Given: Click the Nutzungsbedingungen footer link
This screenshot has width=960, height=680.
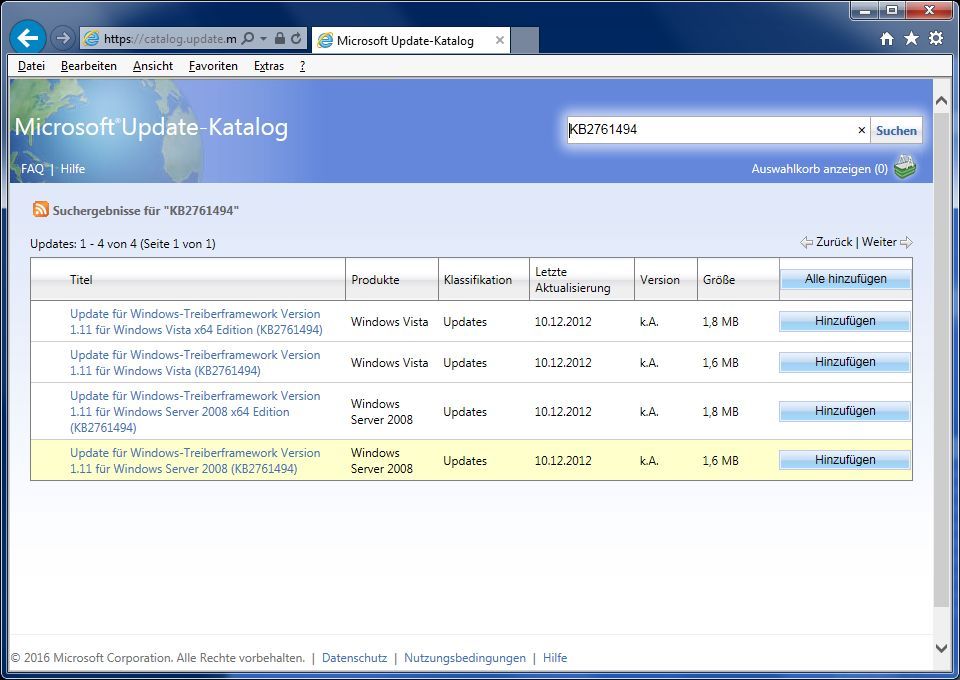Looking at the screenshot, I should [465, 658].
